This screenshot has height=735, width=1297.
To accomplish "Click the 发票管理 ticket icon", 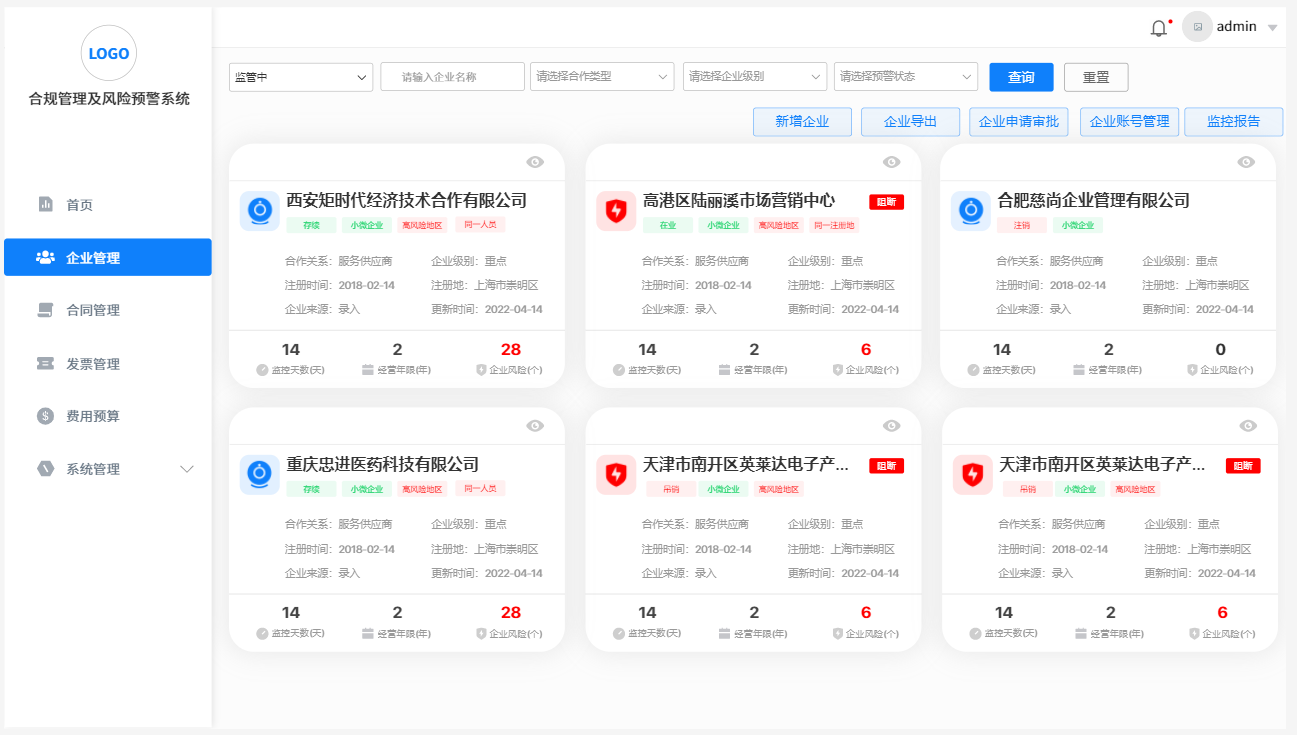I will click(45, 363).
